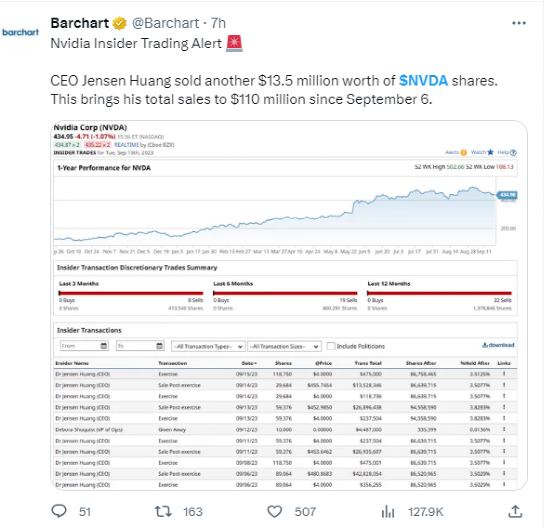This screenshot has height=528, width=553.
Task: Click the Watch star icon
Action: pos(490,152)
